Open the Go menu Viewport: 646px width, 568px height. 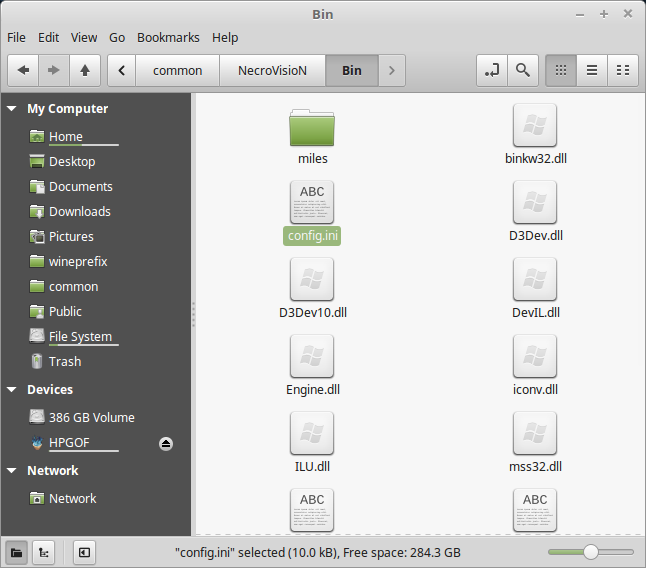(117, 37)
